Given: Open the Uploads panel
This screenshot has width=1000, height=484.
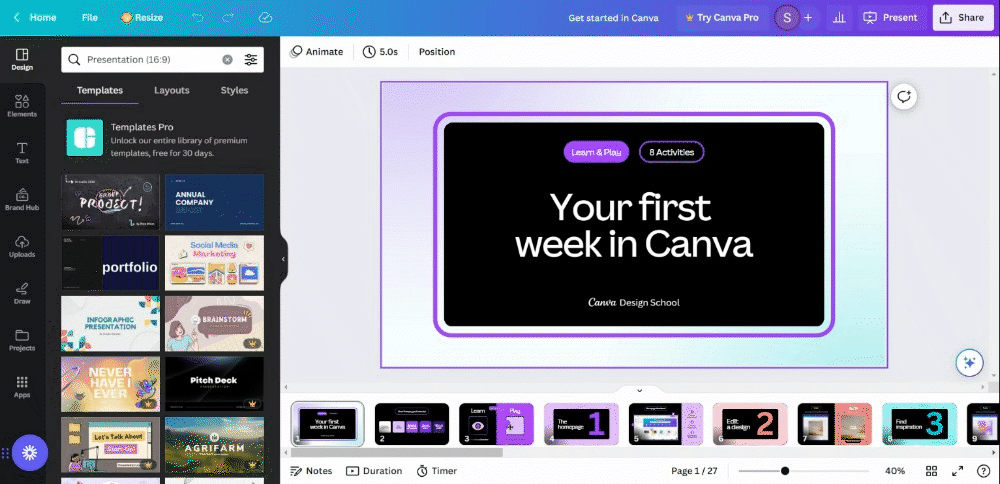Looking at the screenshot, I should pos(22,247).
